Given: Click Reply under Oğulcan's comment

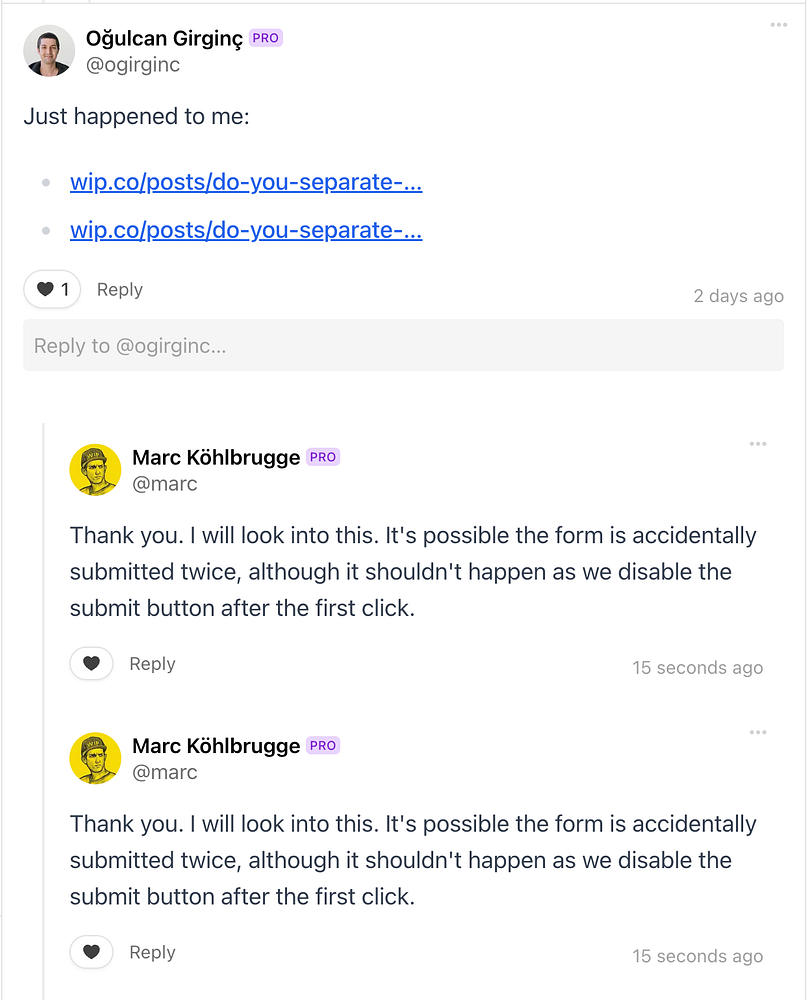Looking at the screenshot, I should [x=119, y=290].
